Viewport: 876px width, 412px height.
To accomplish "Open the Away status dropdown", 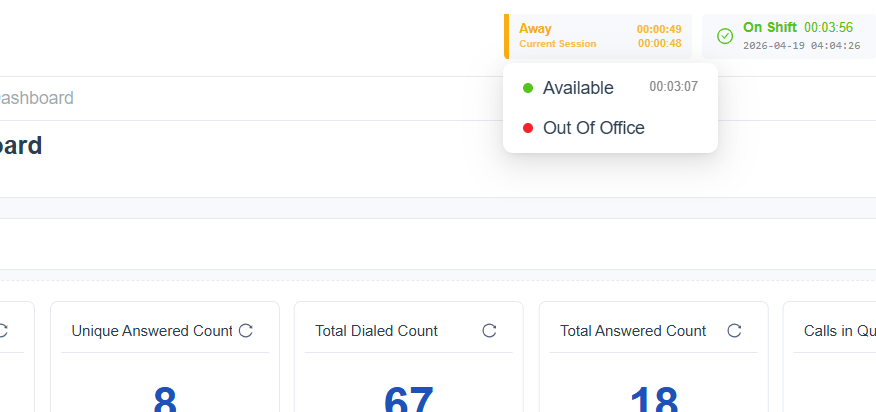I will pos(598,36).
